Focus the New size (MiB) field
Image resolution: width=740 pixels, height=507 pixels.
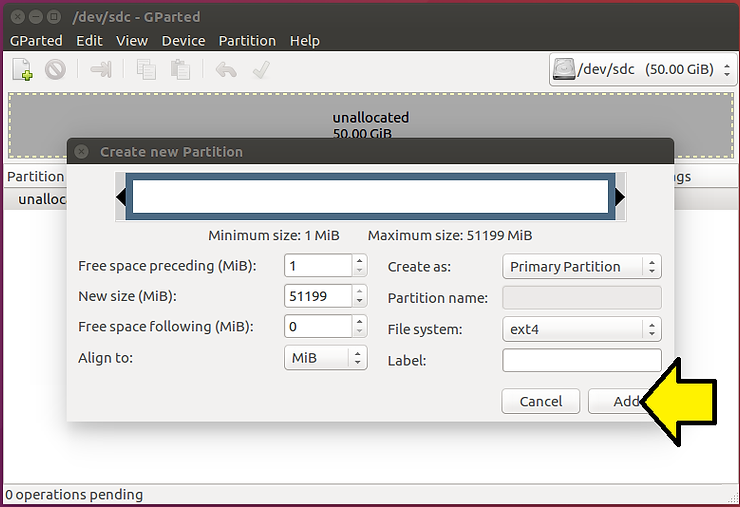(318, 296)
